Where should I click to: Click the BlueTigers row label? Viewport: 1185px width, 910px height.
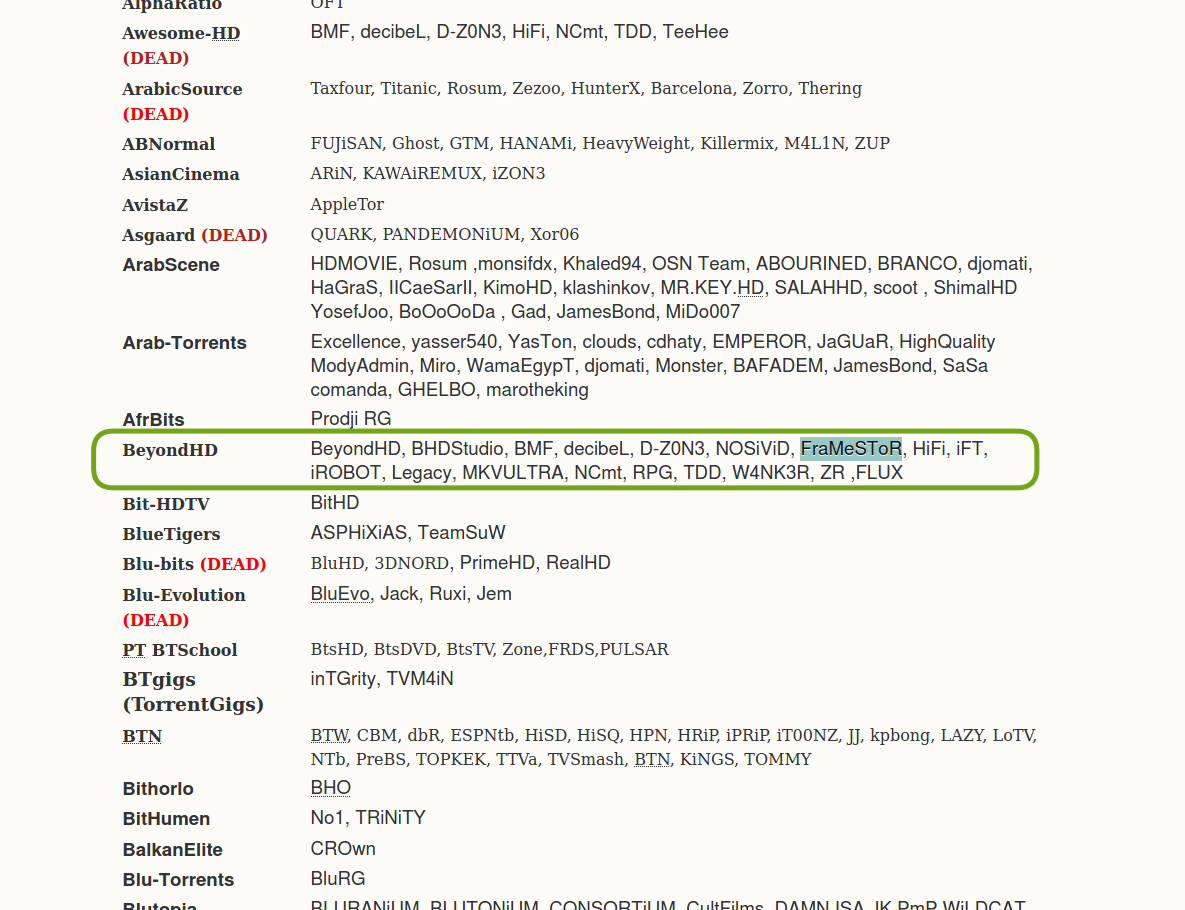(172, 534)
